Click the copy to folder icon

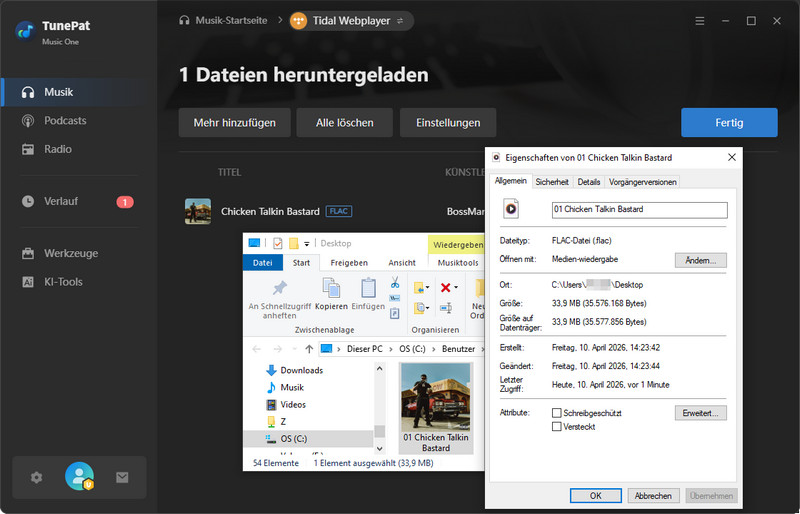tap(421, 308)
